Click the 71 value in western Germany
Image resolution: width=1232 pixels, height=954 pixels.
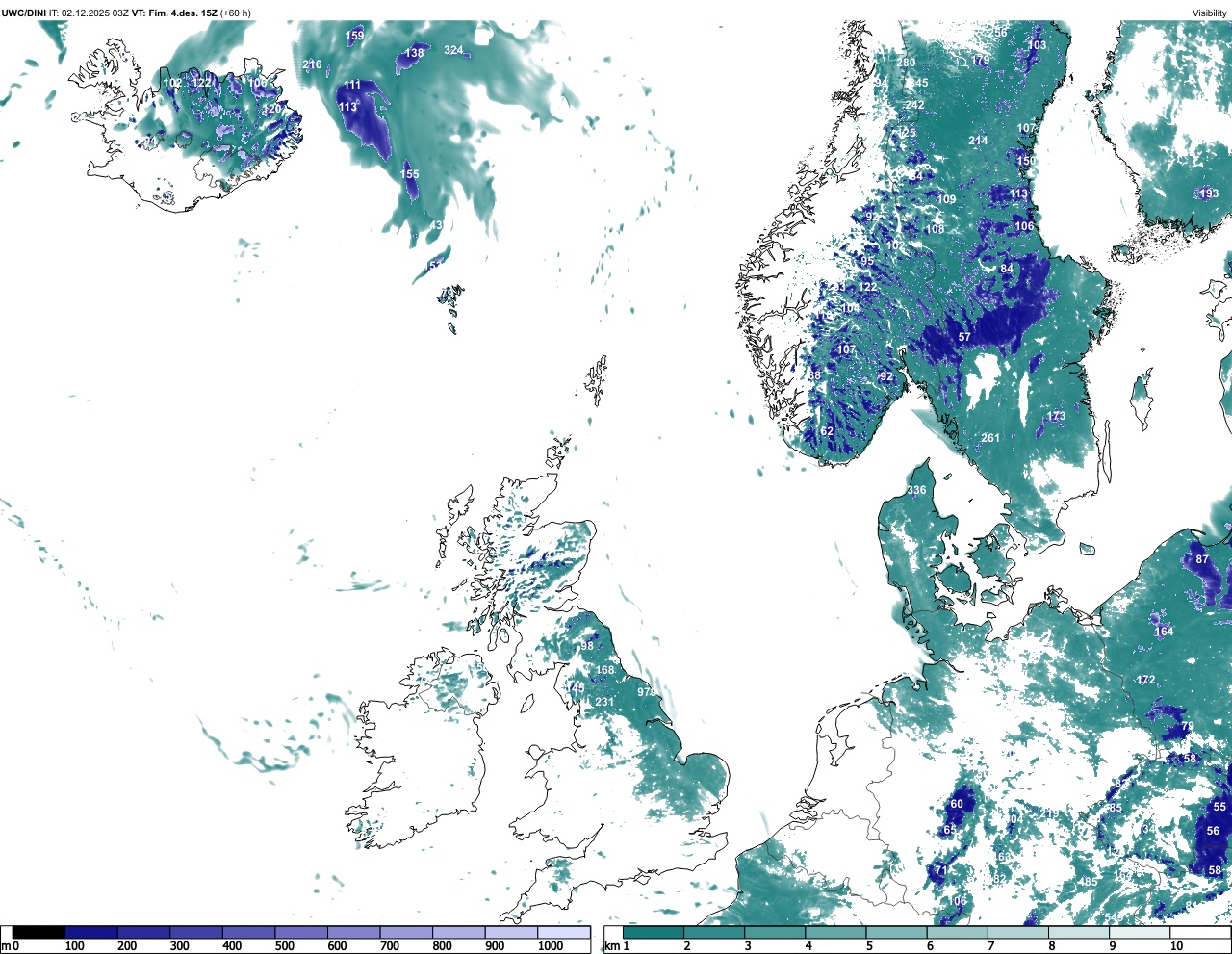(942, 870)
